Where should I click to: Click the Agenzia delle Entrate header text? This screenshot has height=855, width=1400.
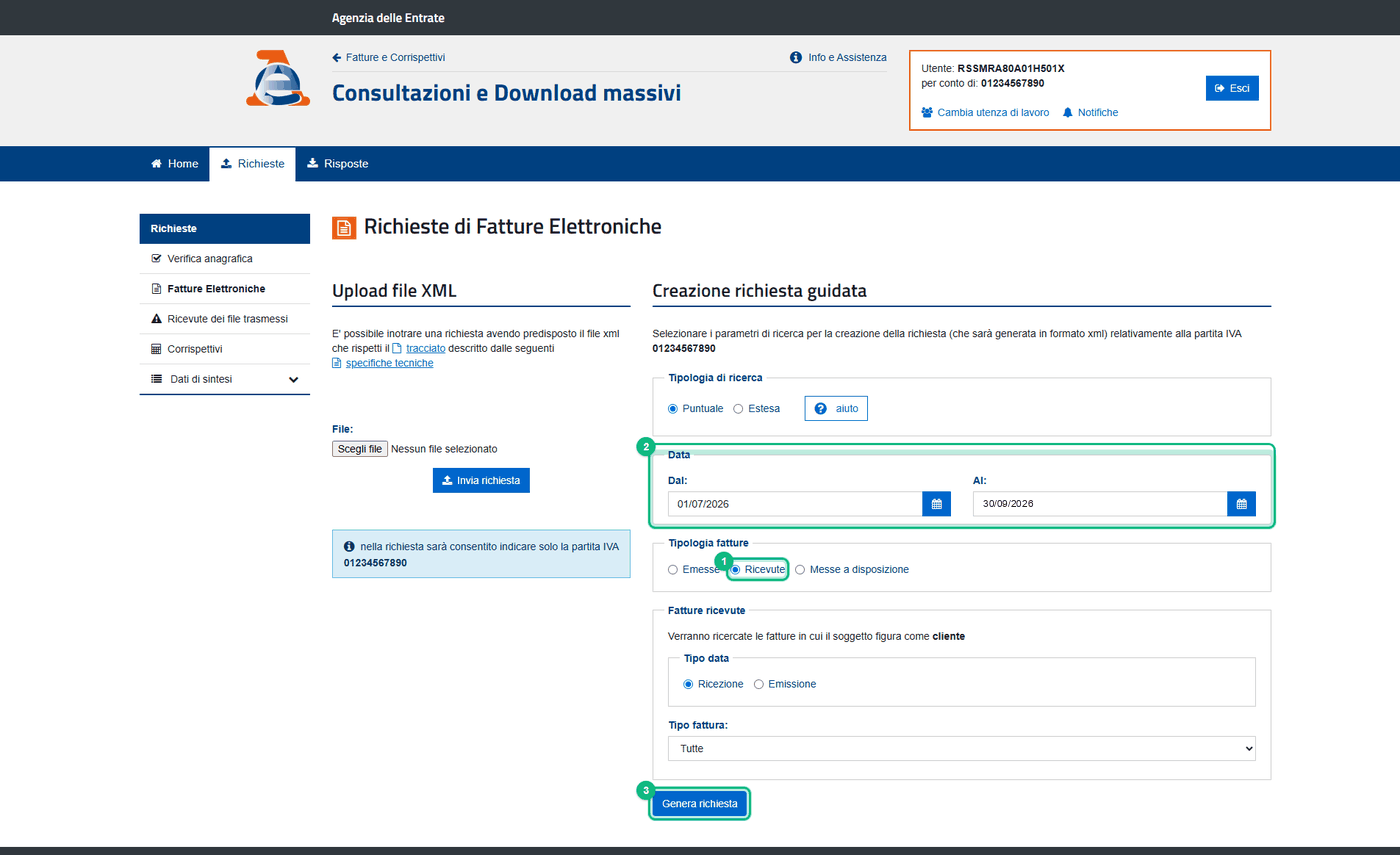[388, 18]
